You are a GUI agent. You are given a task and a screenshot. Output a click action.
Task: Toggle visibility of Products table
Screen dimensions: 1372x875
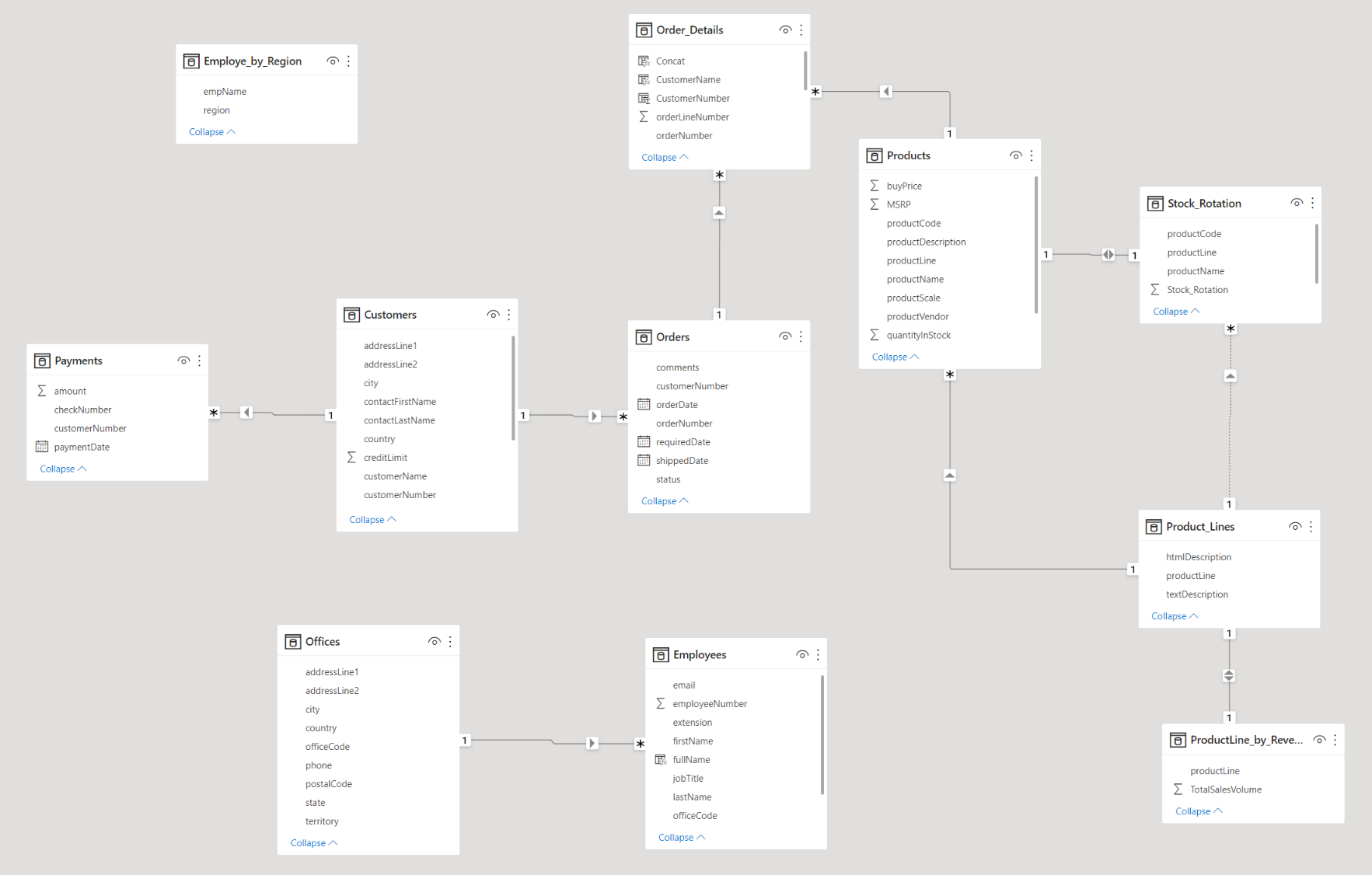point(1015,155)
